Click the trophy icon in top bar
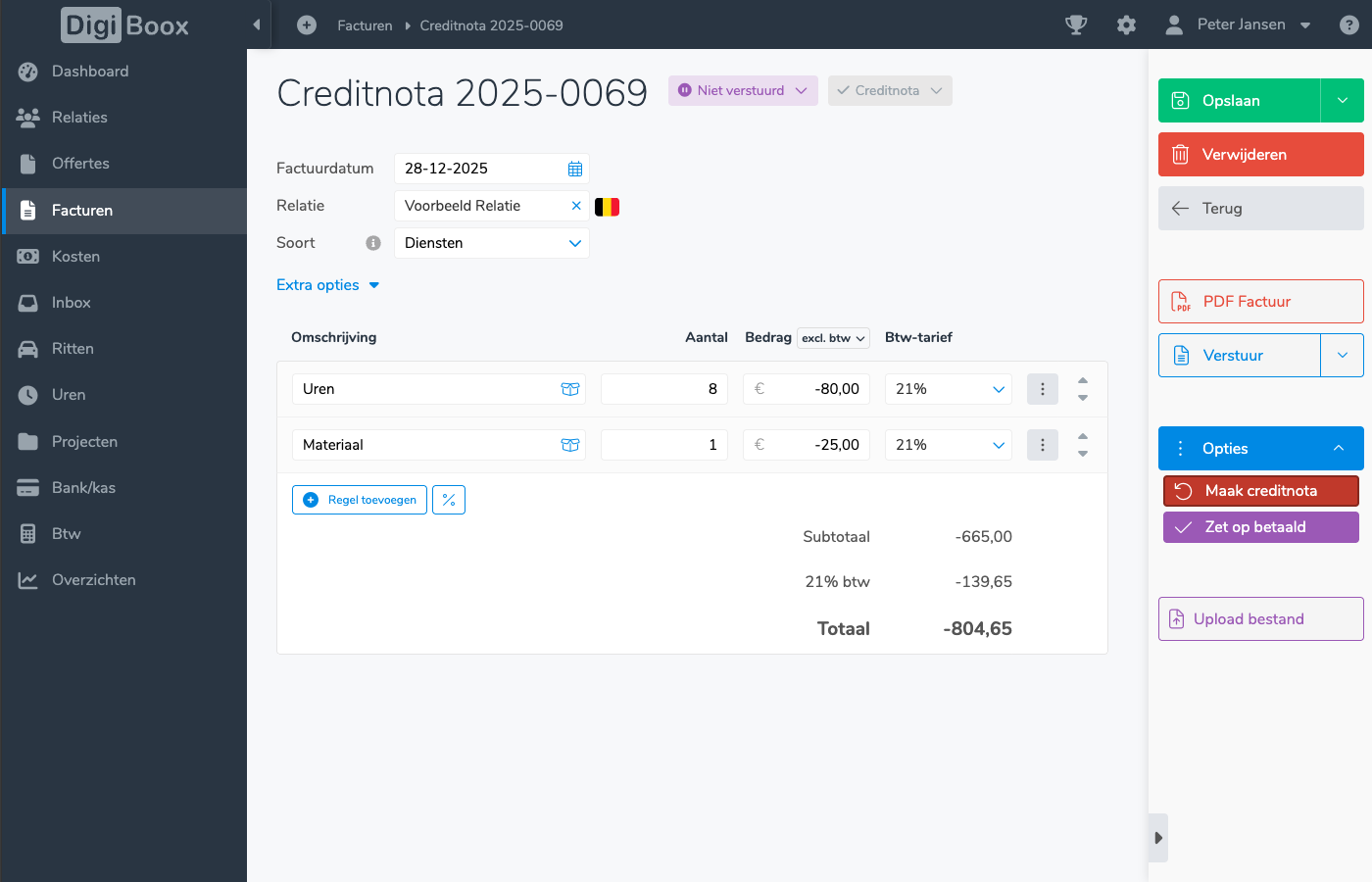The height and width of the screenshot is (882, 1372). [1076, 25]
